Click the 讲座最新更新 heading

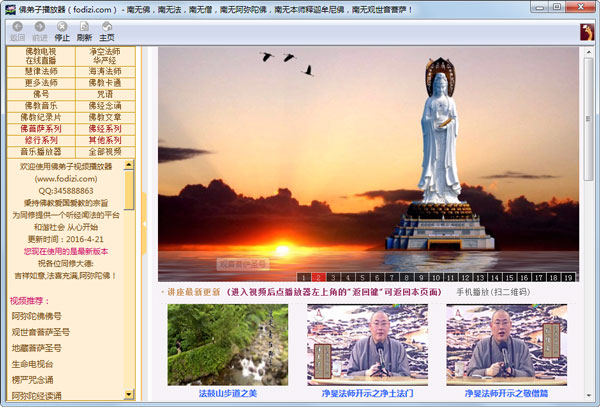click(x=193, y=292)
